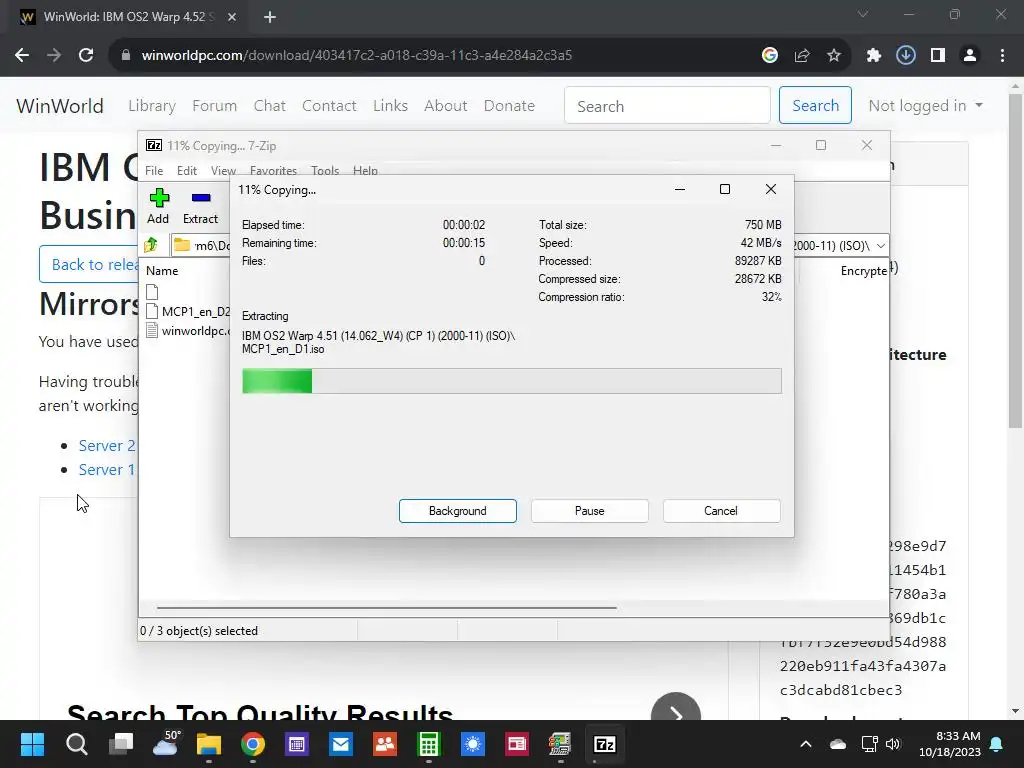Image resolution: width=1024 pixels, height=768 pixels.
Task: Open Mail app from taskbar
Action: (341, 744)
